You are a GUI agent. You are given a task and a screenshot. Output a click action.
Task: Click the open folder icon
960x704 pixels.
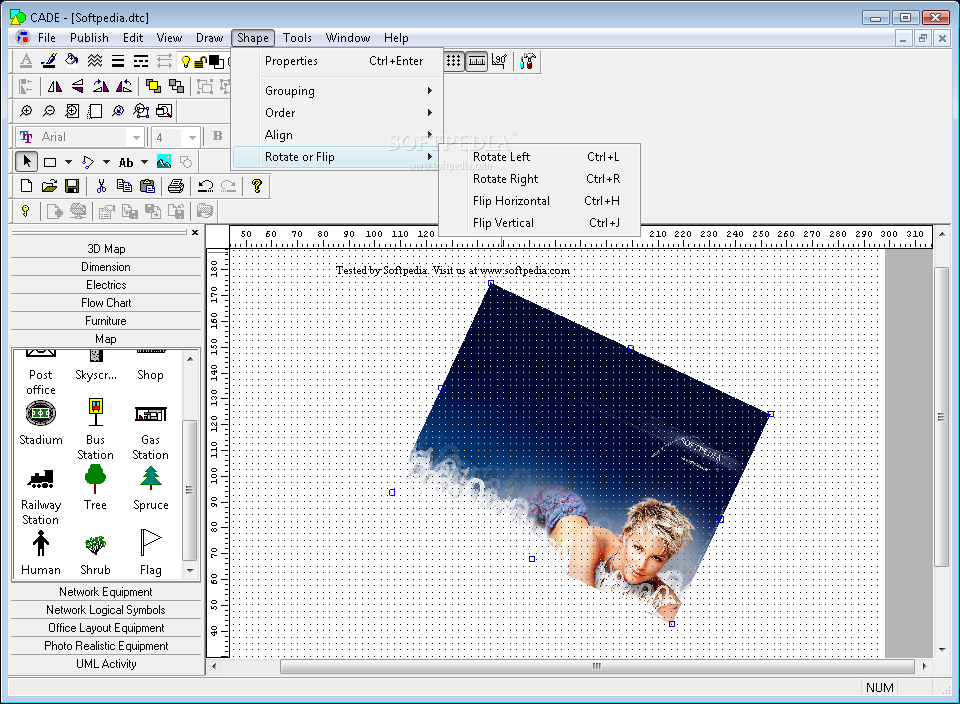pyautogui.click(x=49, y=186)
